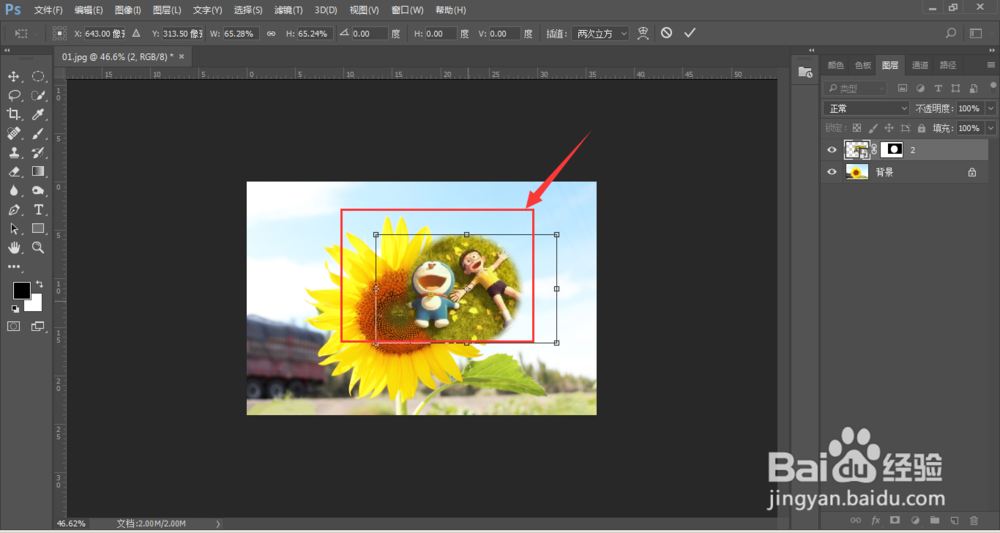This screenshot has width=1000, height=533.
Task: Select the Gradient tool
Action: pyautogui.click(x=38, y=172)
